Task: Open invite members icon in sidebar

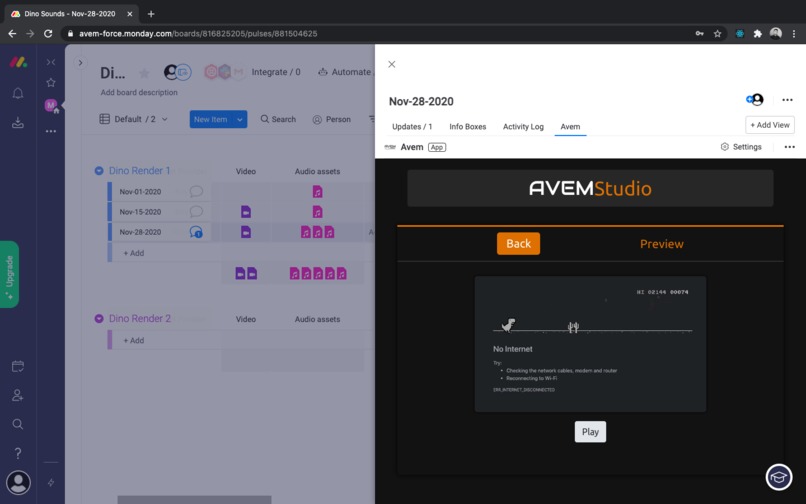Action: pos(18,395)
